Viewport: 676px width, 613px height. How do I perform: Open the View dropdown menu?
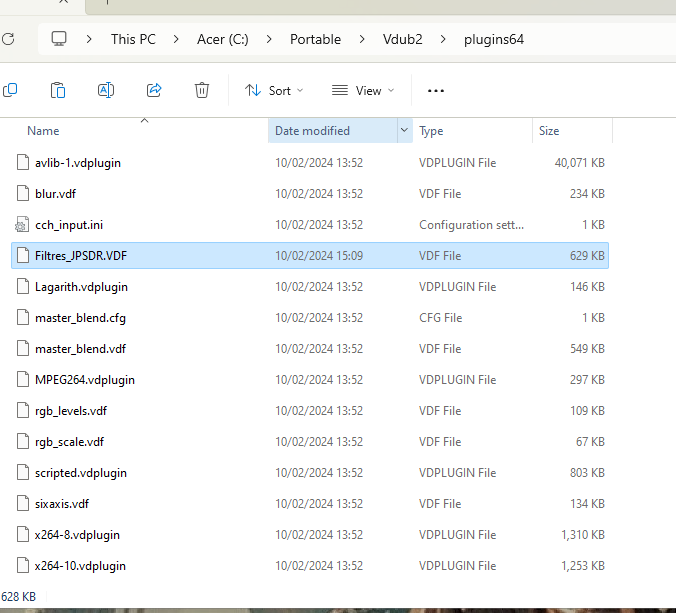363,91
